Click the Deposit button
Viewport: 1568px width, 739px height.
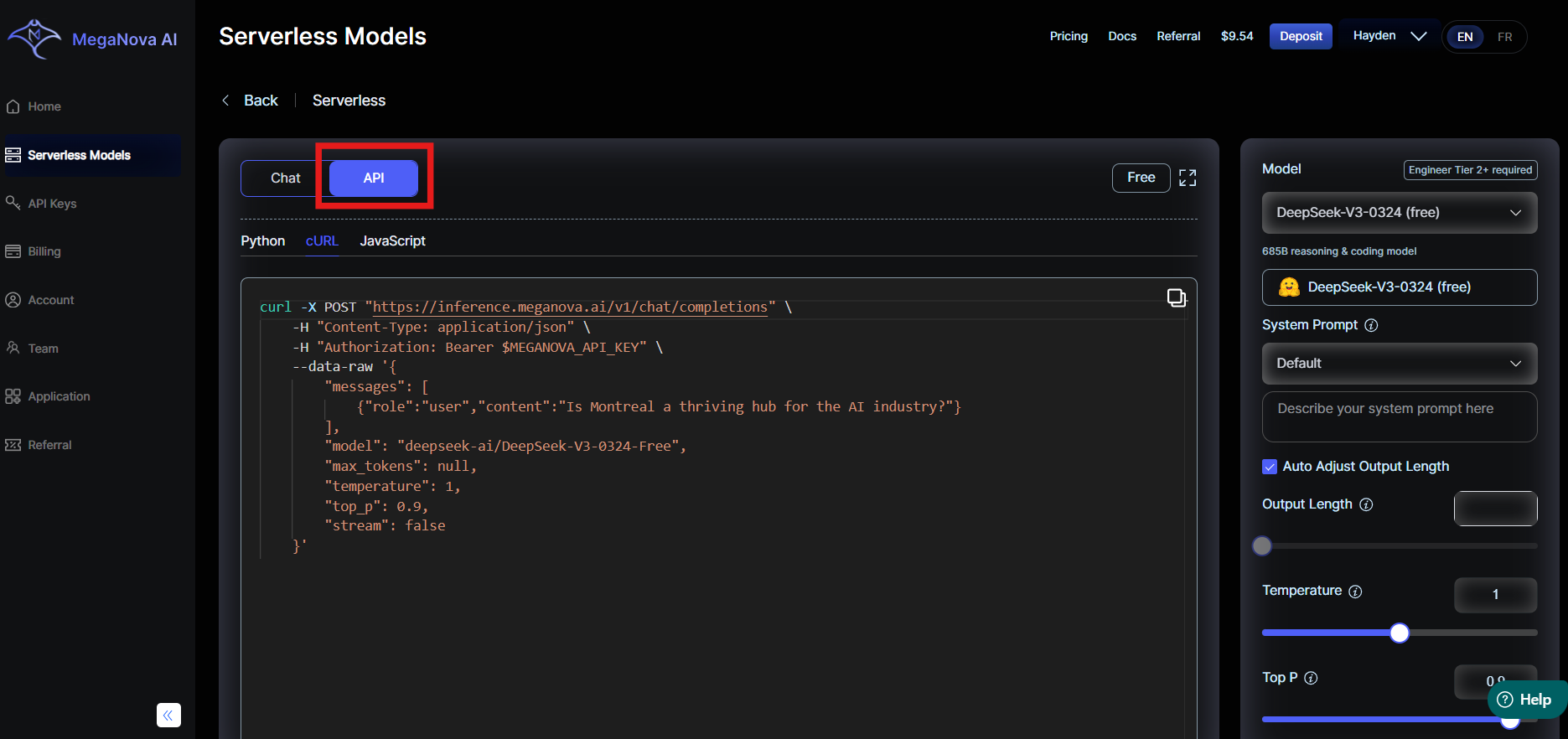(1300, 36)
